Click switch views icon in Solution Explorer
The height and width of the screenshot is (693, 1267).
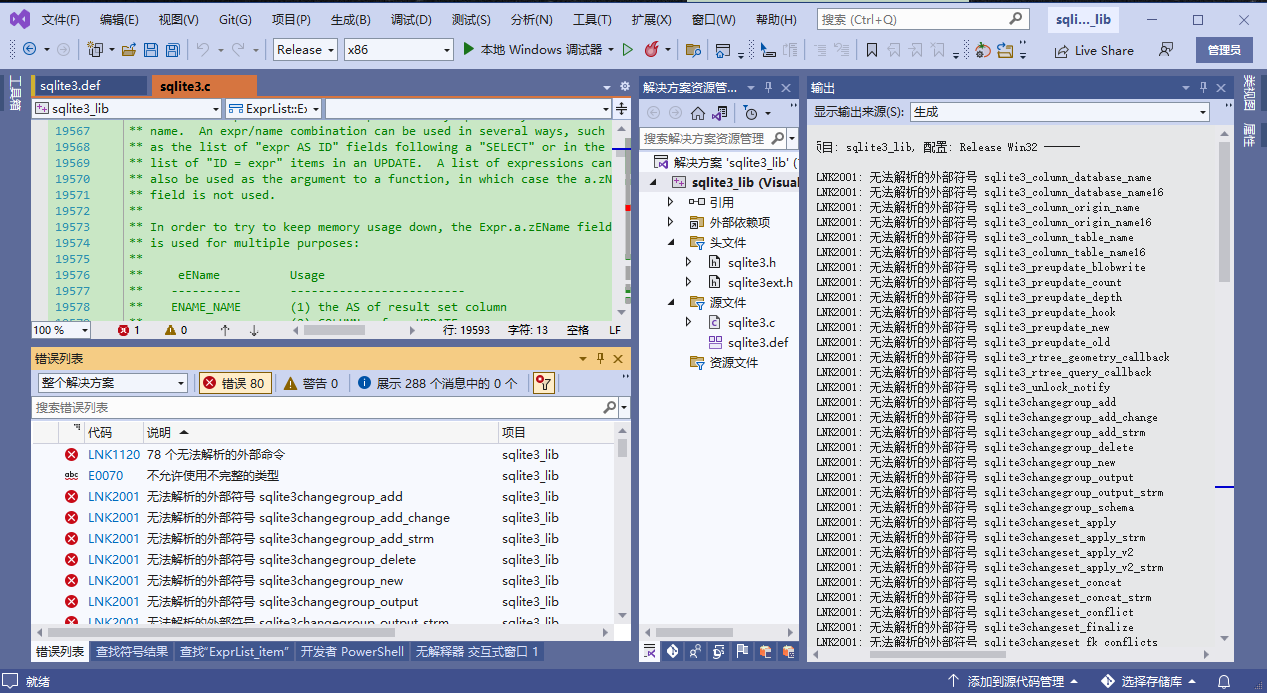pos(720,113)
